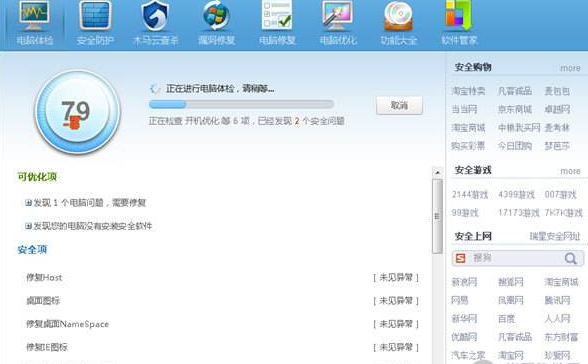
Task: Open the 新华网 link
Action: [x=464, y=319]
